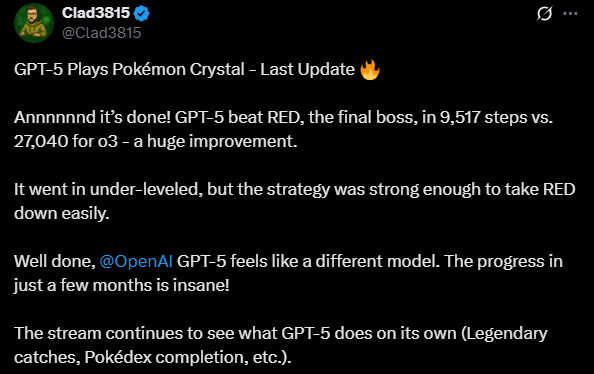This screenshot has height=374, width=594.
Task: Click the blue verified checkmark badge
Action: click(x=141, y=14)
